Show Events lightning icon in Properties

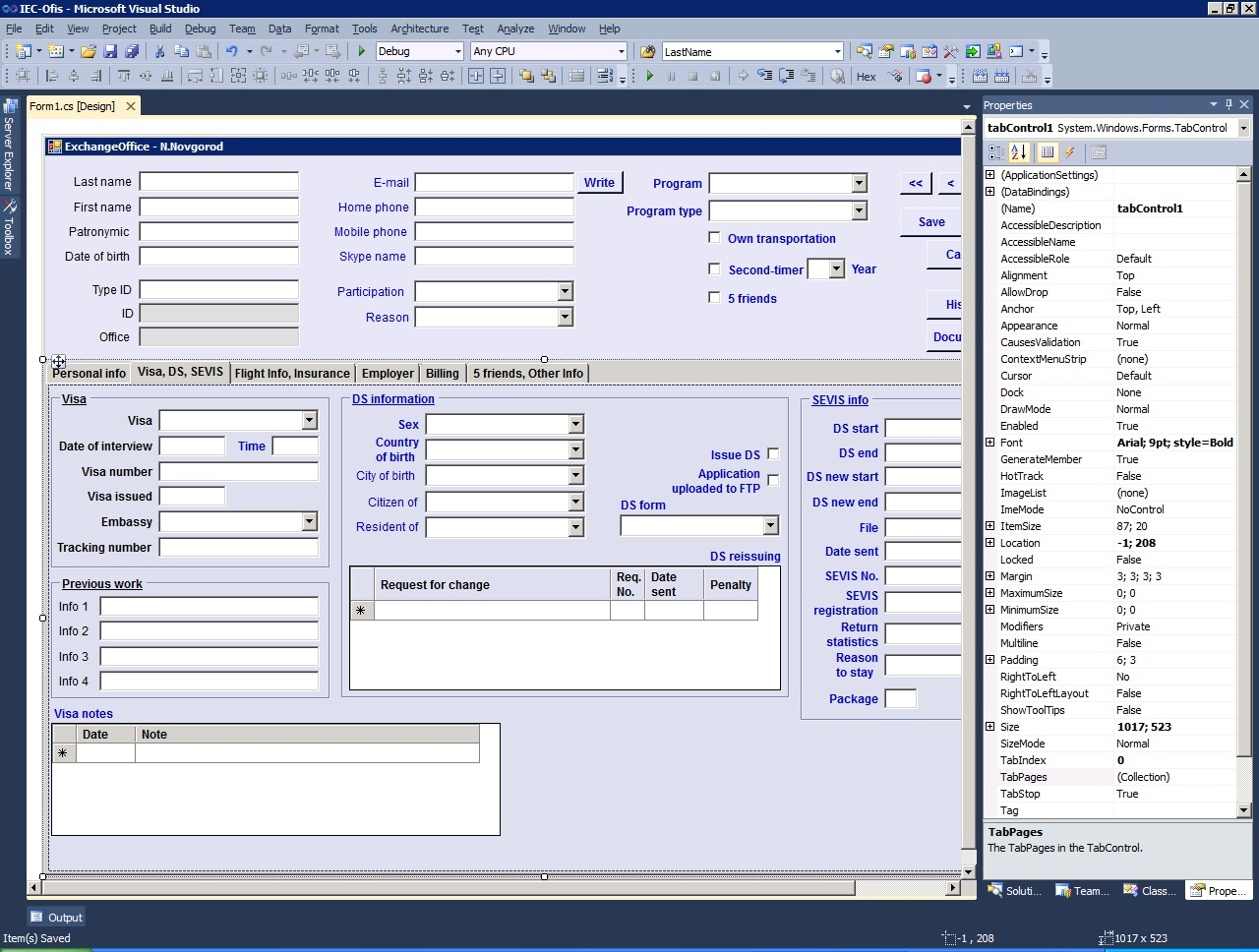click(1070, 152)
